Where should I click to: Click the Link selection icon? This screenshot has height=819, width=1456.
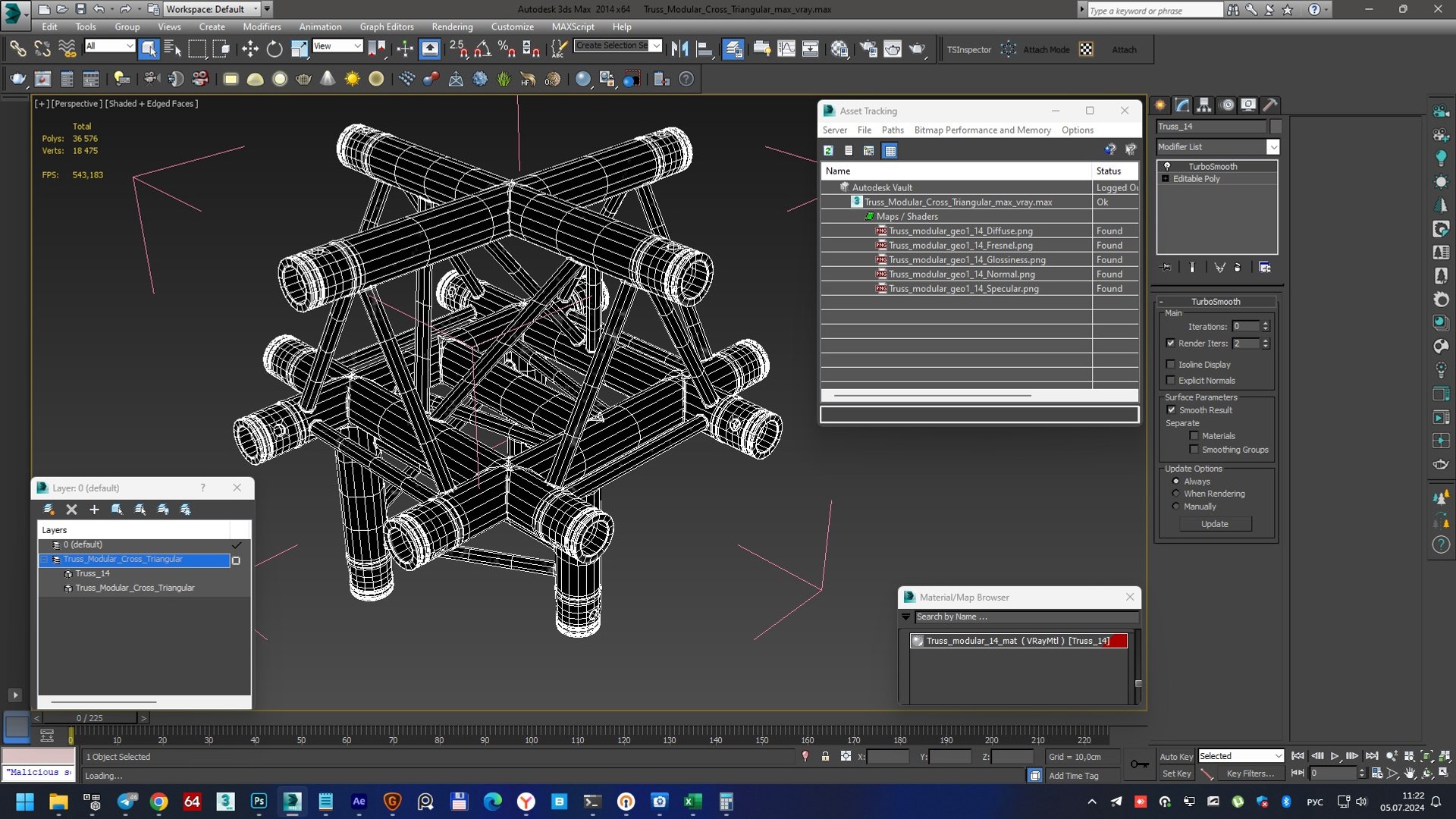(17, 50)
